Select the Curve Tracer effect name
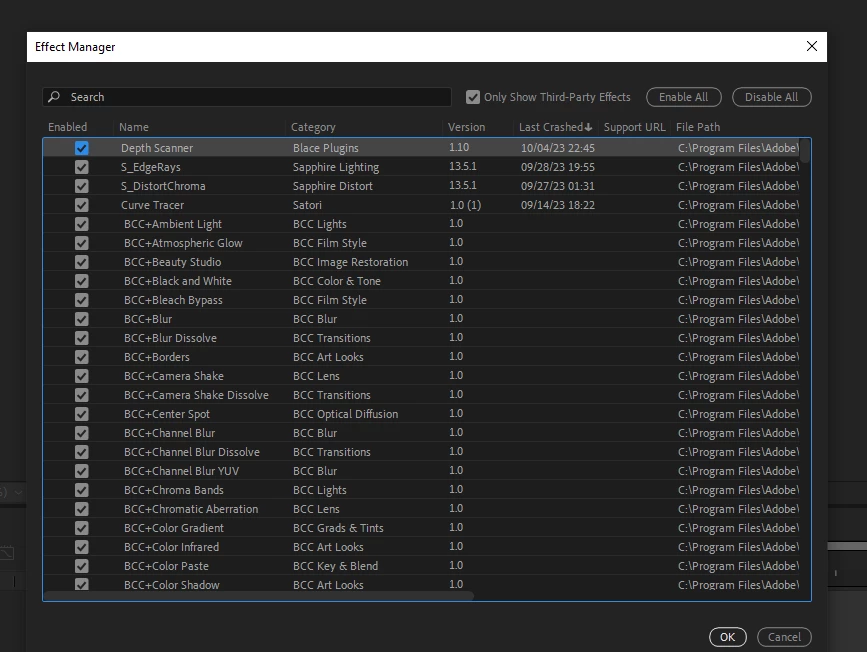 [x=153, y=205]
